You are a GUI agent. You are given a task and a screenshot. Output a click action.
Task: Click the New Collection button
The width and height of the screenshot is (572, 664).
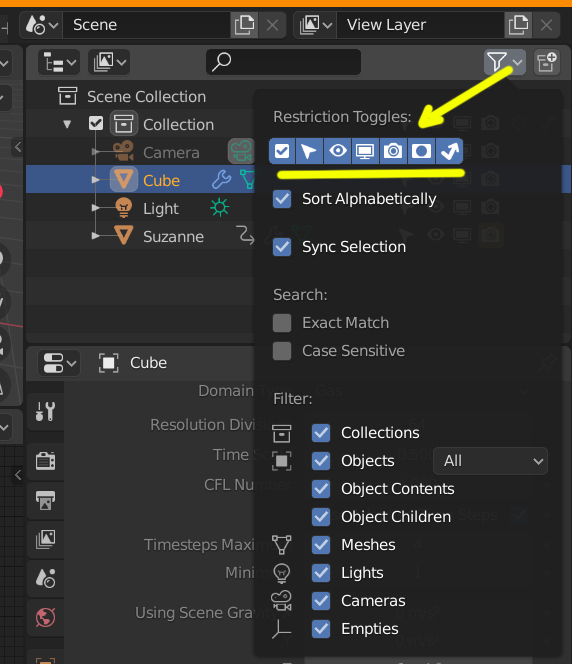(547, 62)
